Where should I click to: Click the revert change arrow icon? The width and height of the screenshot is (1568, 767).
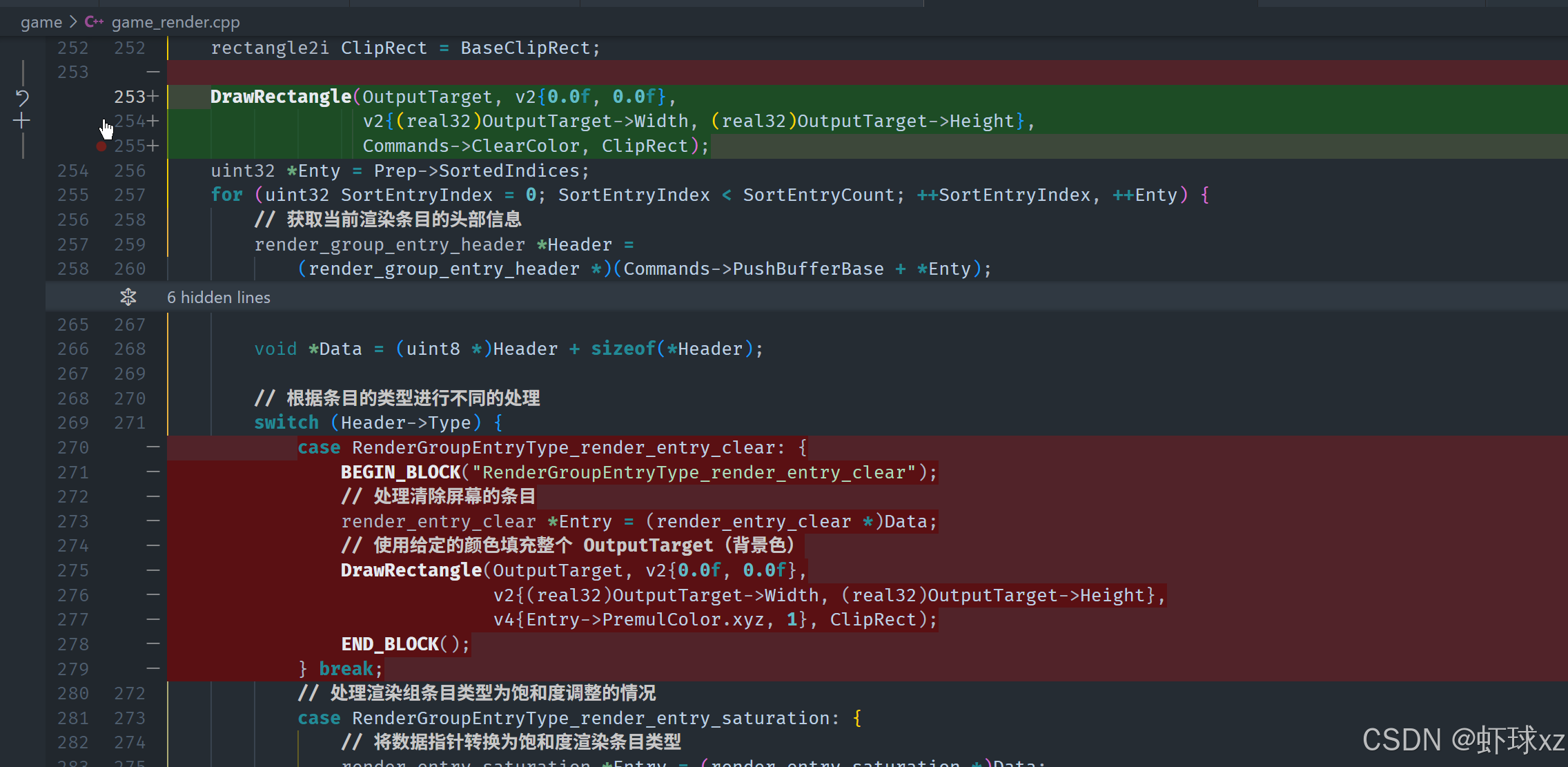click(22, 97)
